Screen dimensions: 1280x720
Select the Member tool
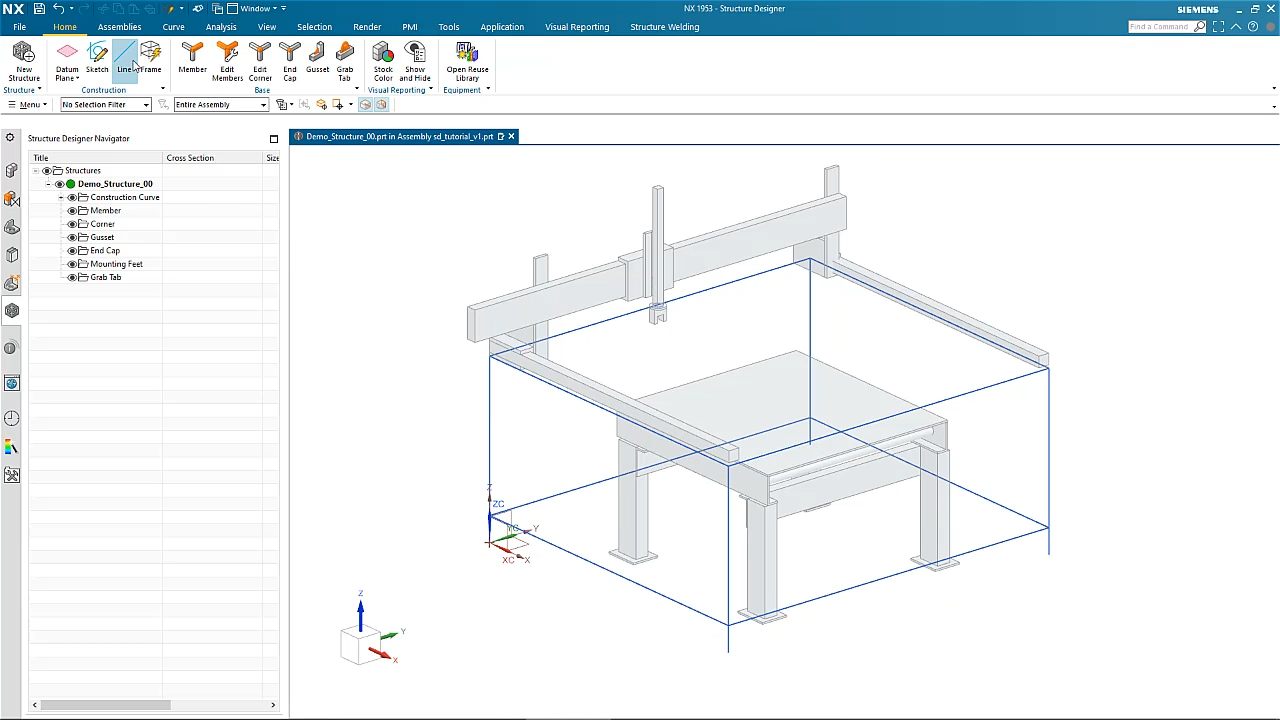[192, 57]
